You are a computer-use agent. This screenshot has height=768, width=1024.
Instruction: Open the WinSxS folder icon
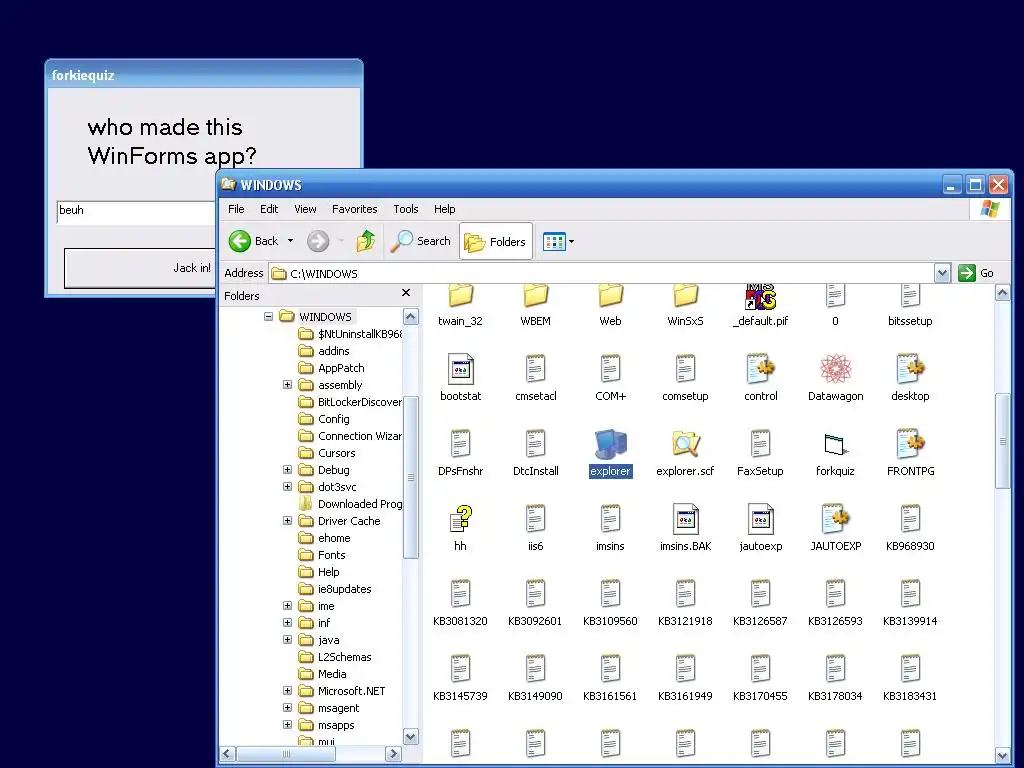(685, 296)
